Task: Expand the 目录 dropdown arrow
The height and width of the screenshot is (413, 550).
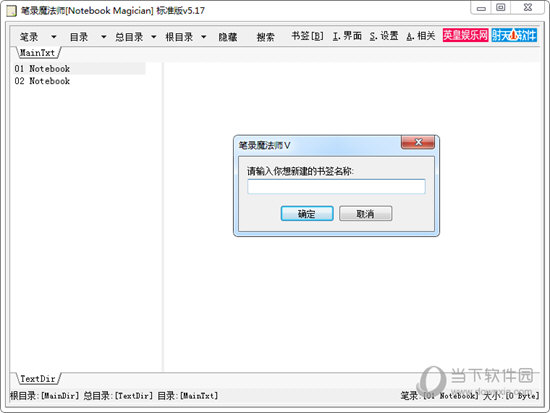Action: [103, 36]
